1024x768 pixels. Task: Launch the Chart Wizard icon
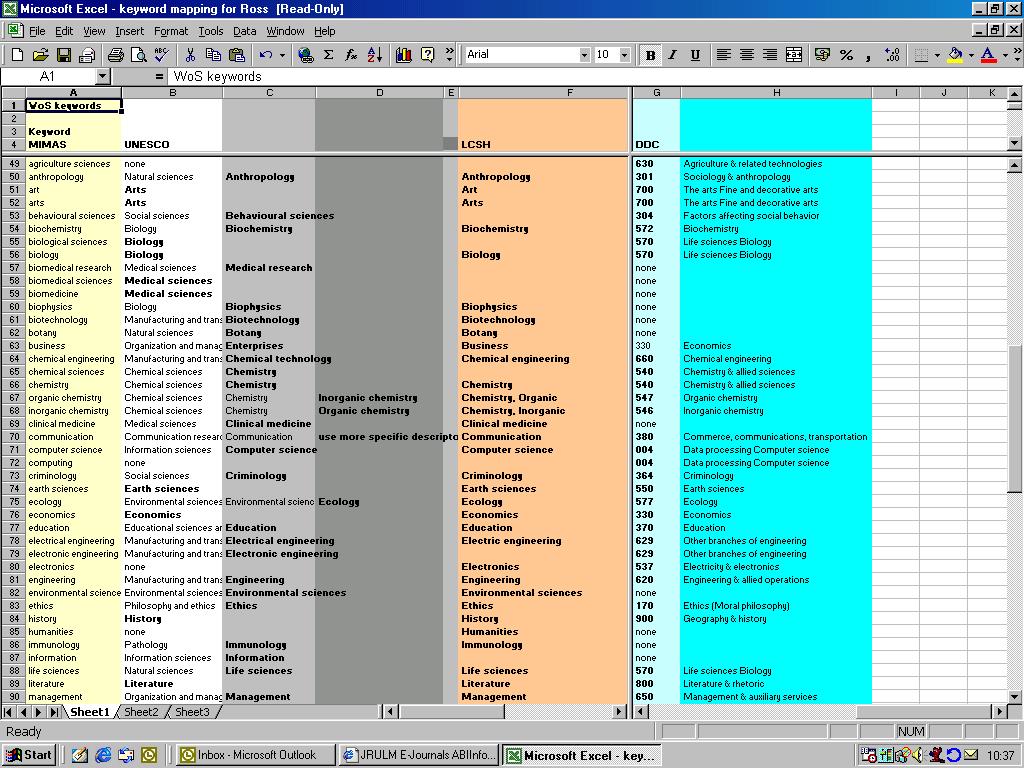click(x=404, y=55)
